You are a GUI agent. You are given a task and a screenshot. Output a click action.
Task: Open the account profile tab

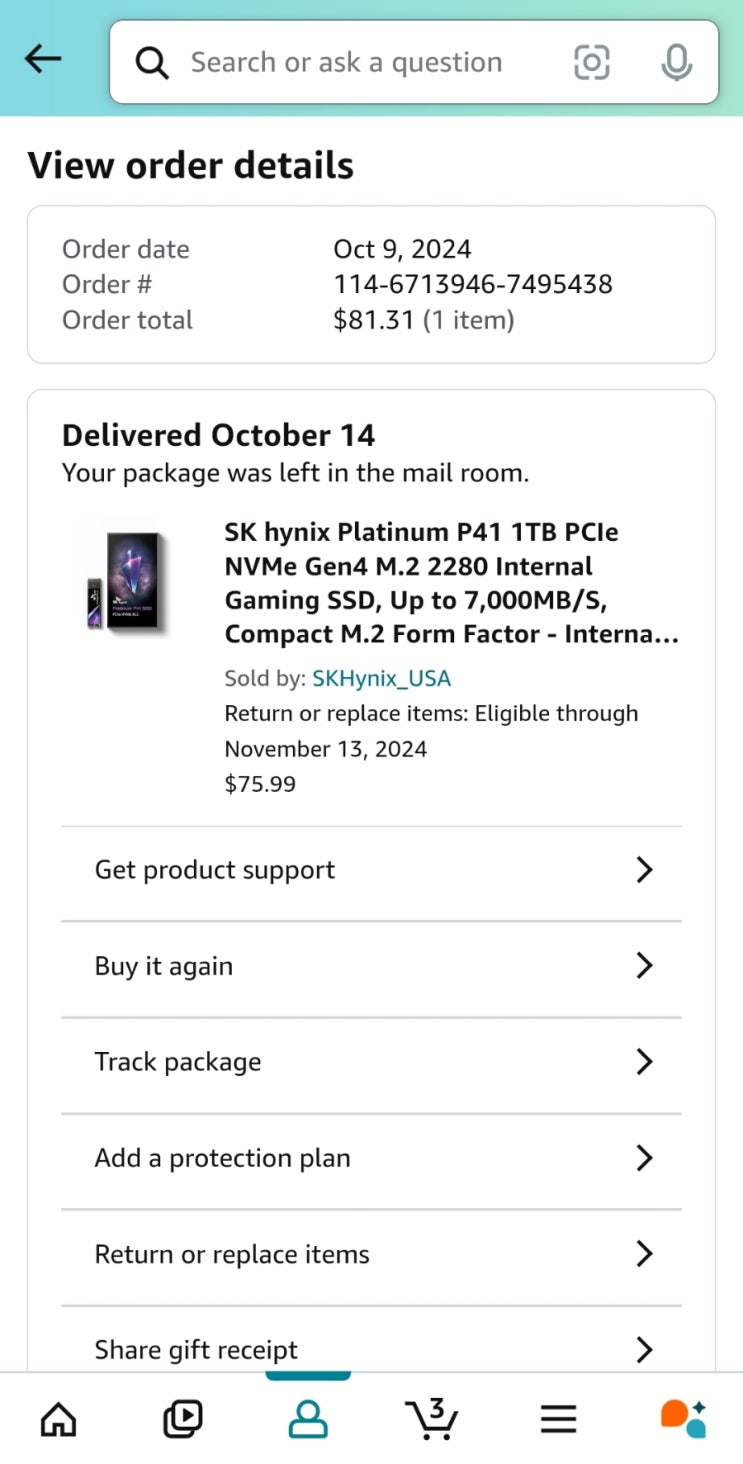pos(307,1418)
